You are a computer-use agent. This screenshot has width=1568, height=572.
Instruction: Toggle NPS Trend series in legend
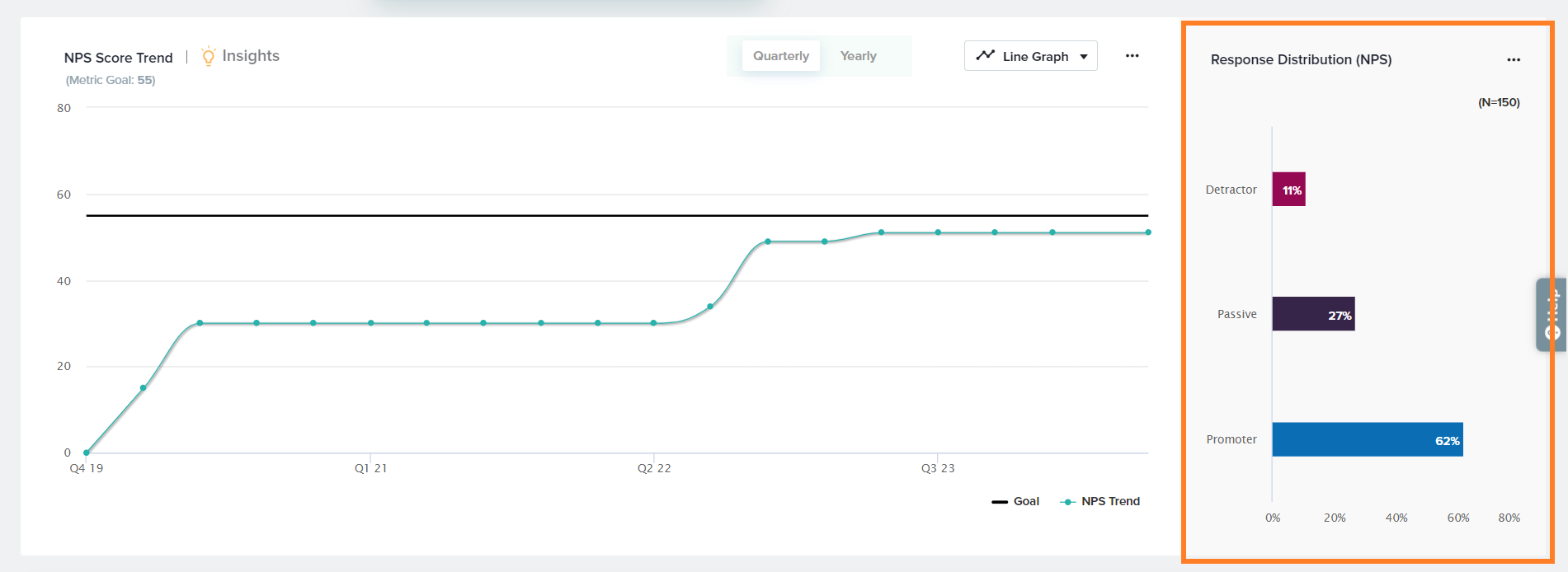point(1100,501)
